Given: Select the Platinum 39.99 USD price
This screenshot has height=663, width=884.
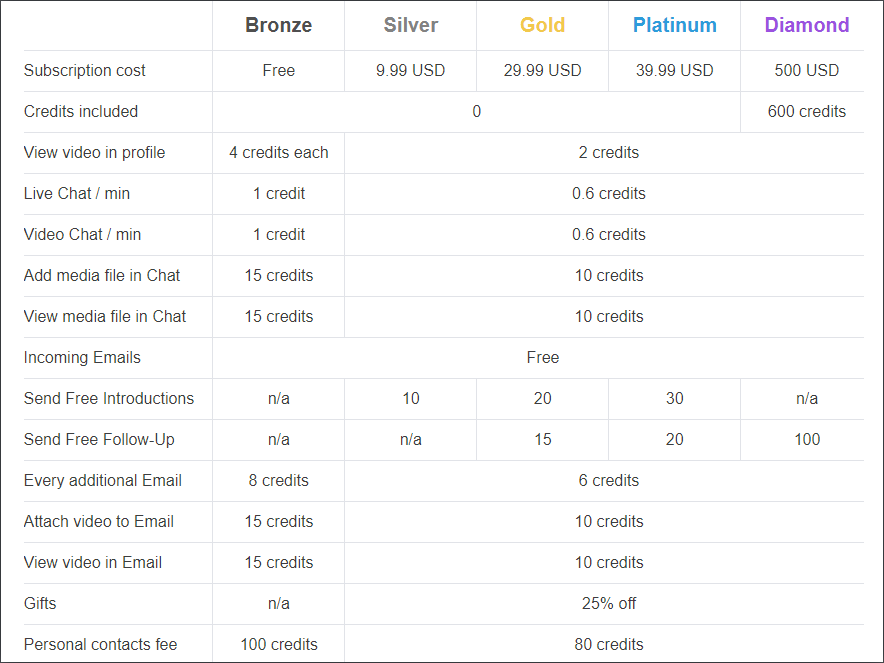Looking at the screenshot, I should click(x=674, y=70).
